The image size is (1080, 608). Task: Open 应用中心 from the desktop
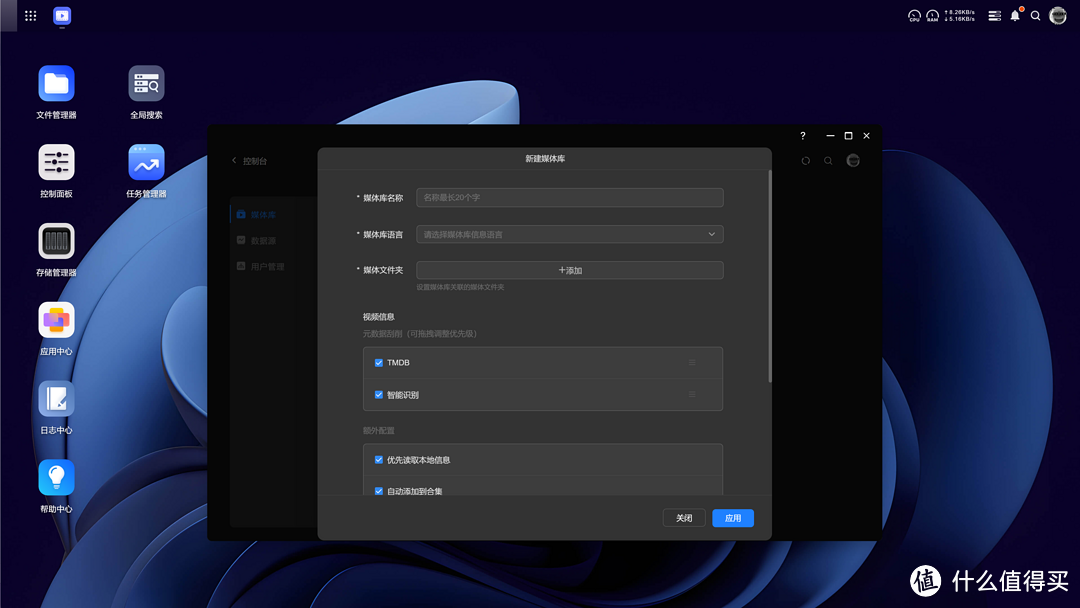coord(56,321)
